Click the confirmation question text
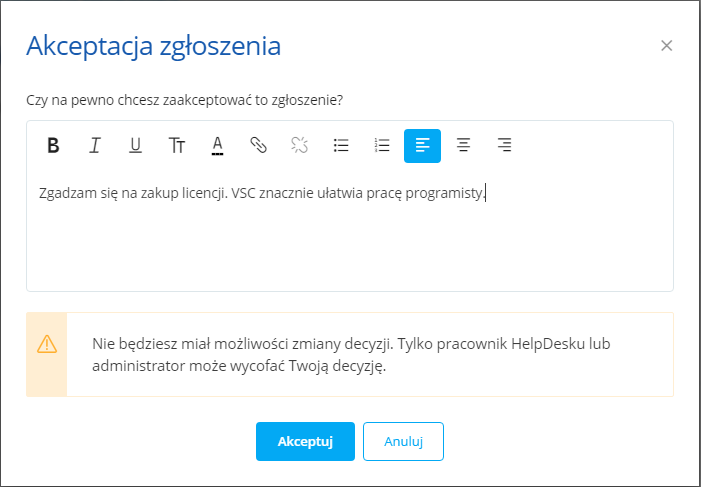This screenshot has width=701, height=487. [185, 100]
